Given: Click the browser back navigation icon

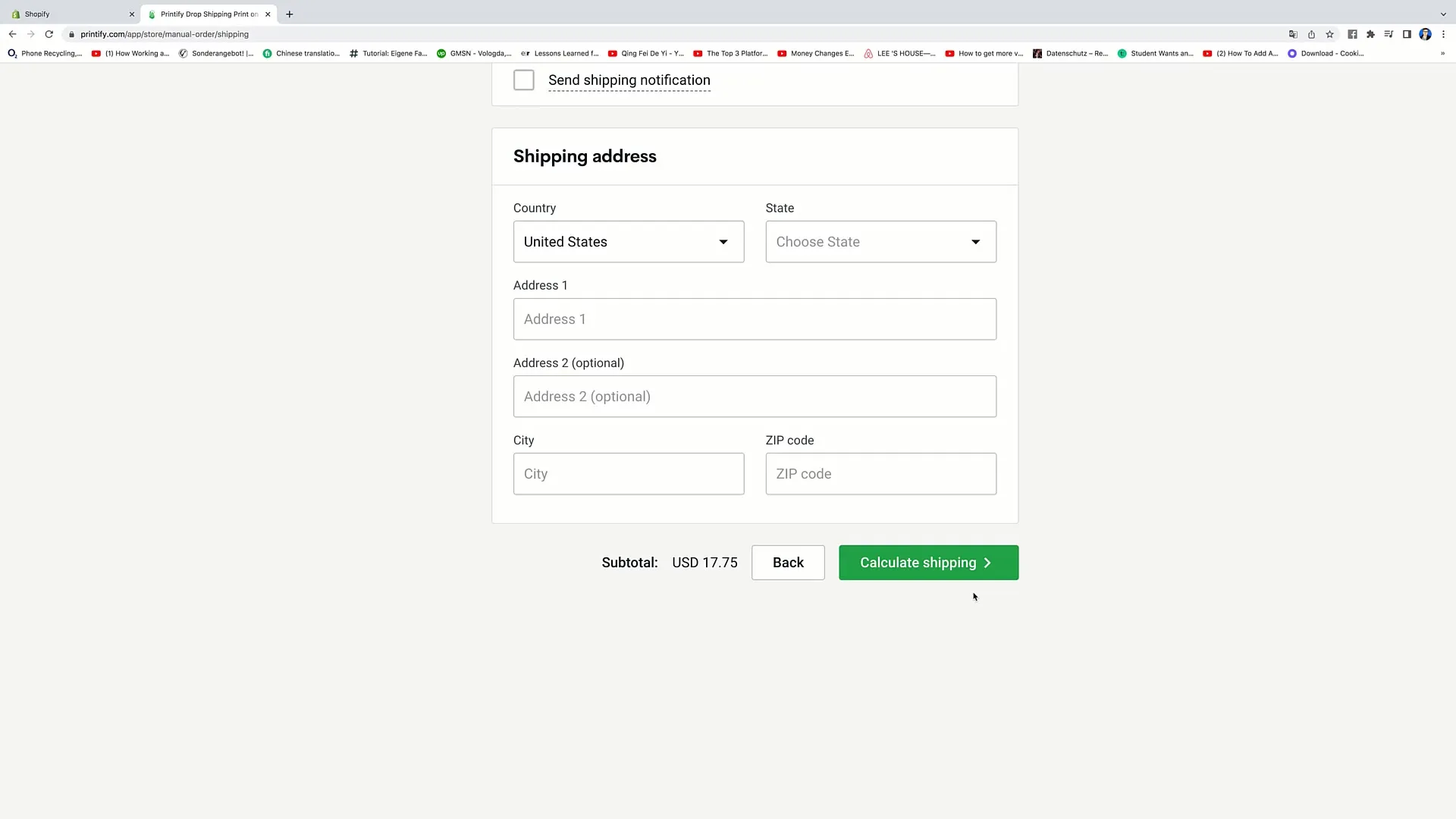Looking at the screenshot, I should 11,33.
